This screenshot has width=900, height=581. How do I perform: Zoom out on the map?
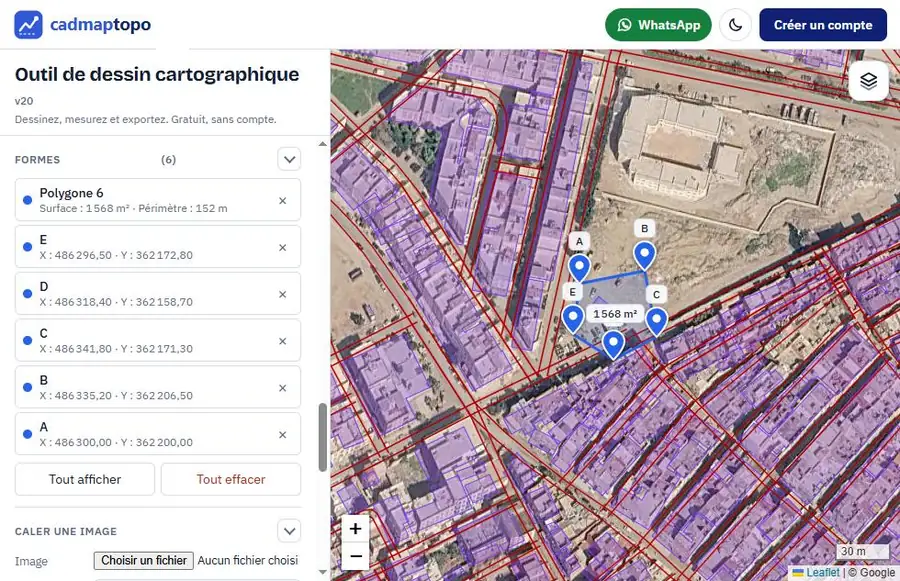[355, 556]
